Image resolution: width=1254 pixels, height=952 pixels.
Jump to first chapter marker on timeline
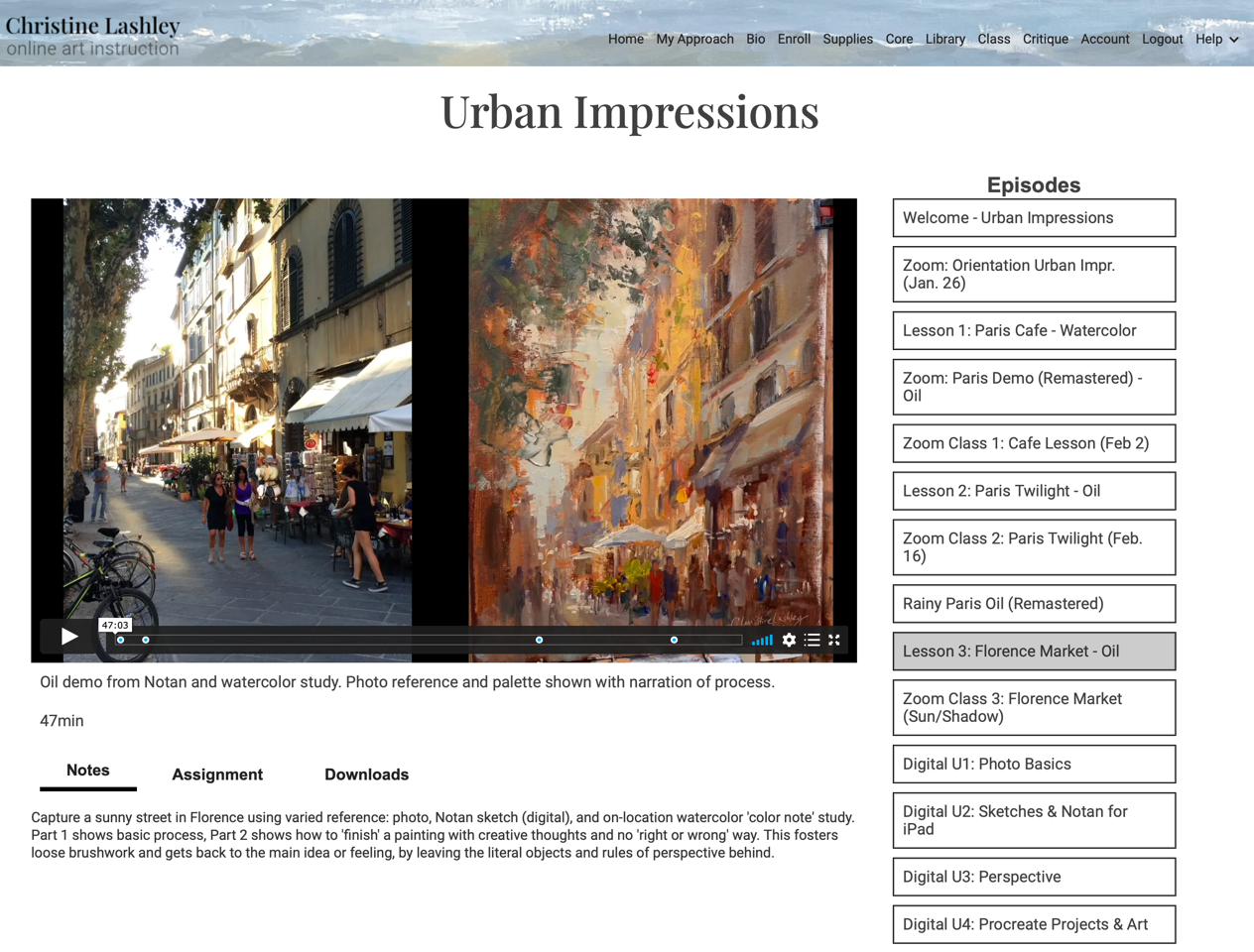click(121, 641)
